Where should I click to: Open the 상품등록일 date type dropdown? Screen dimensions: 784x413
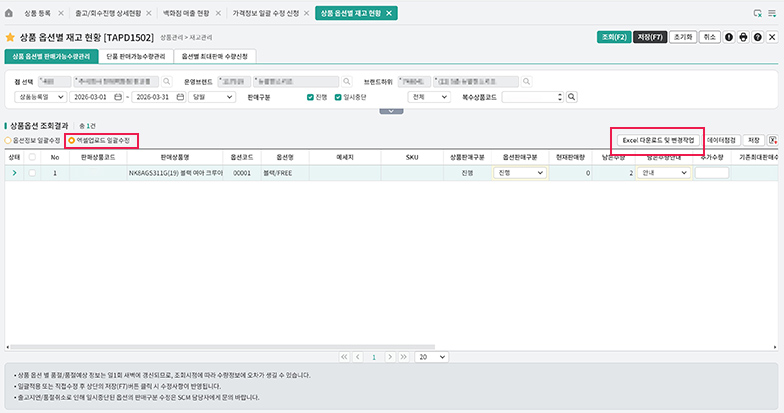pyautogui.click(x=40, y=97)
